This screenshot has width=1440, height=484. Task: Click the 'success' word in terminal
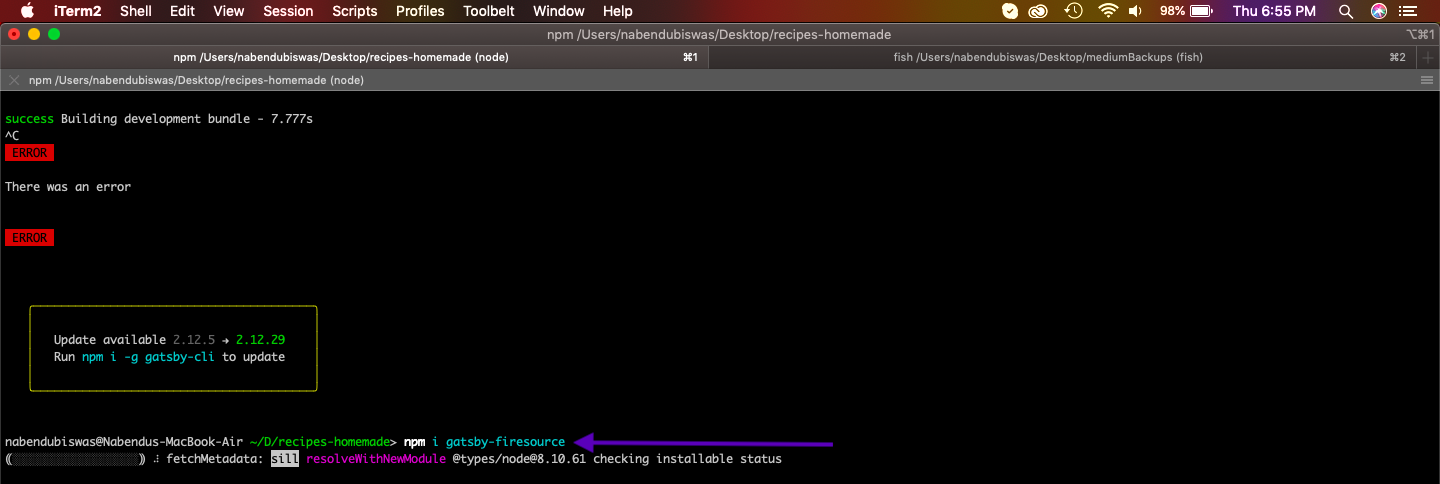point(29,119)
